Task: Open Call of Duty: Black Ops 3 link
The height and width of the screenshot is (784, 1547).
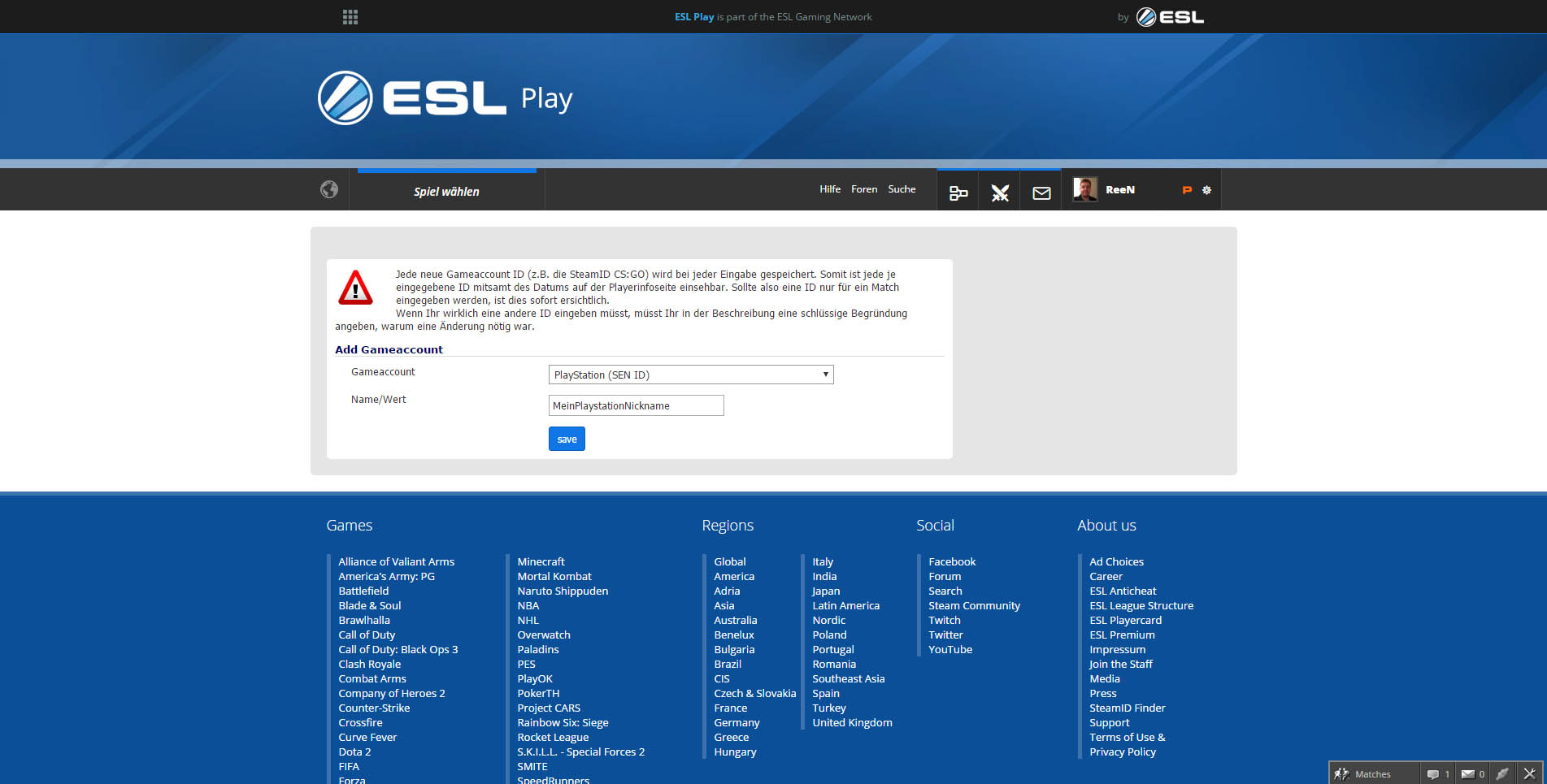Action: click(x=398, y=649)
